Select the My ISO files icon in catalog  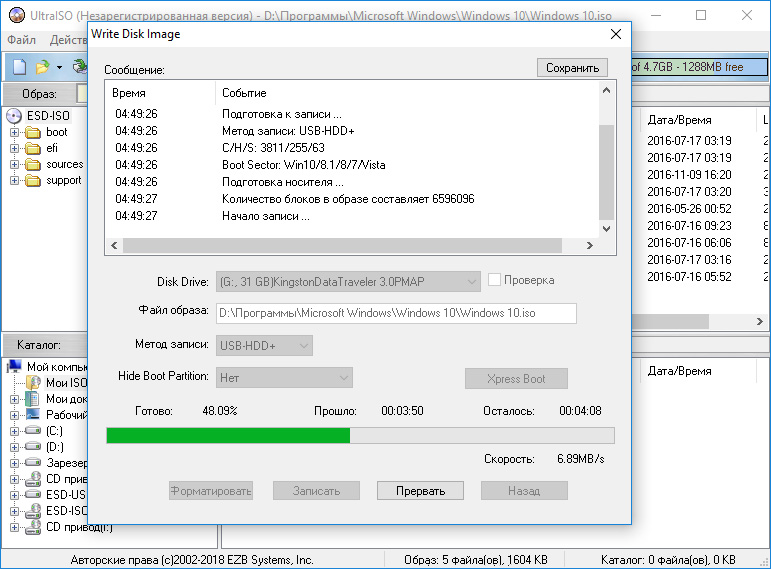pyautogui.click(x=33, y=383)
